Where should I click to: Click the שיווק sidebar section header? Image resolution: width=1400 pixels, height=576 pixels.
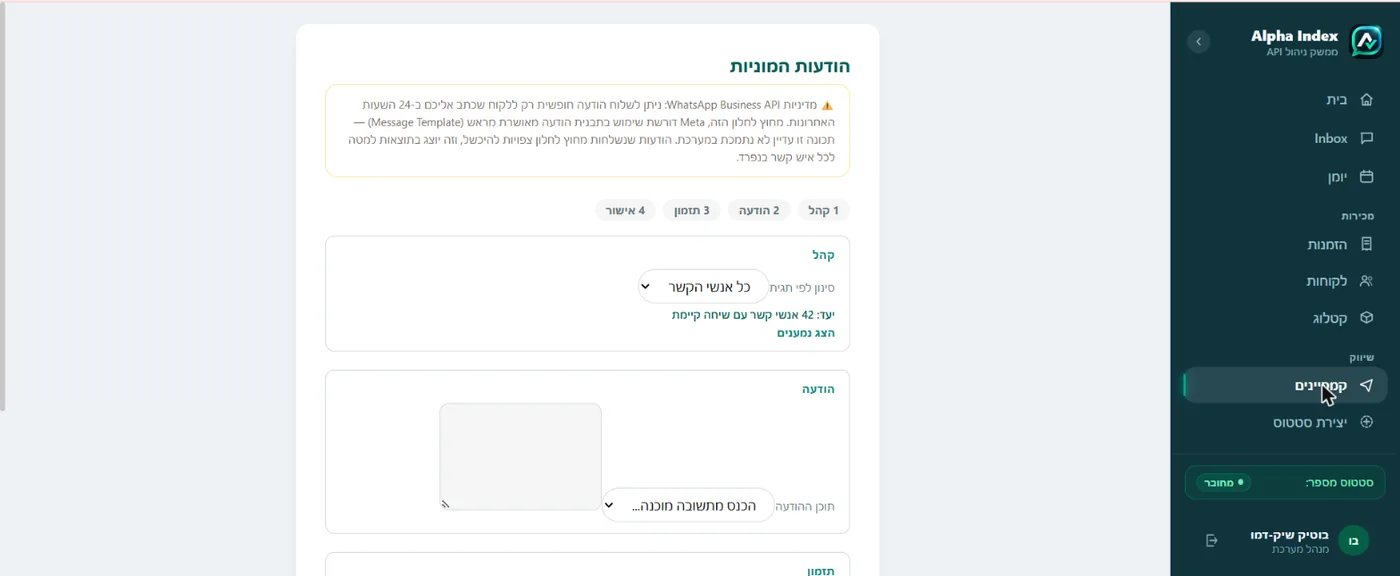point(1361,357)
